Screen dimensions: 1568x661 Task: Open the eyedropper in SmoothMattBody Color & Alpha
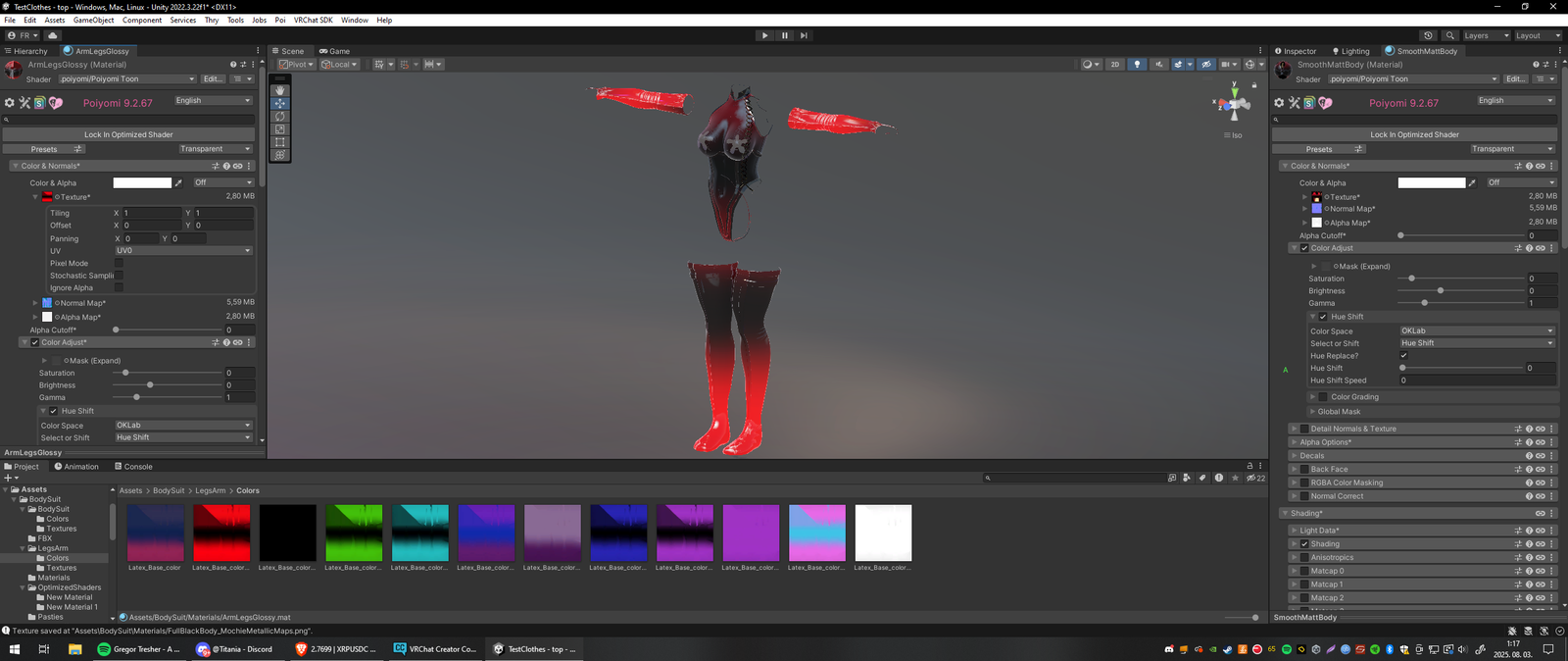1472,182
